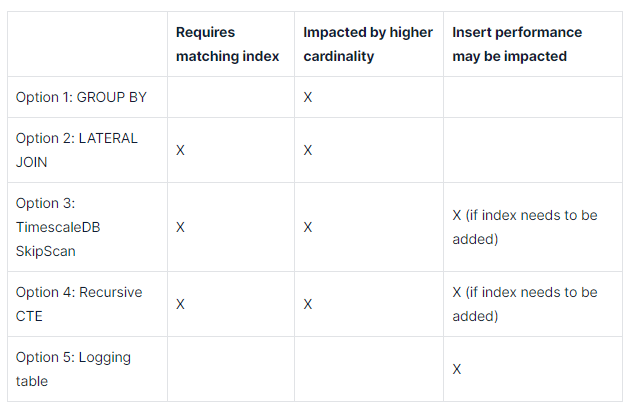The width and height of the screenshot is (638, 413).
Task: Click the X under cardinality for GROUP BY
Action: tap(308, 97)
